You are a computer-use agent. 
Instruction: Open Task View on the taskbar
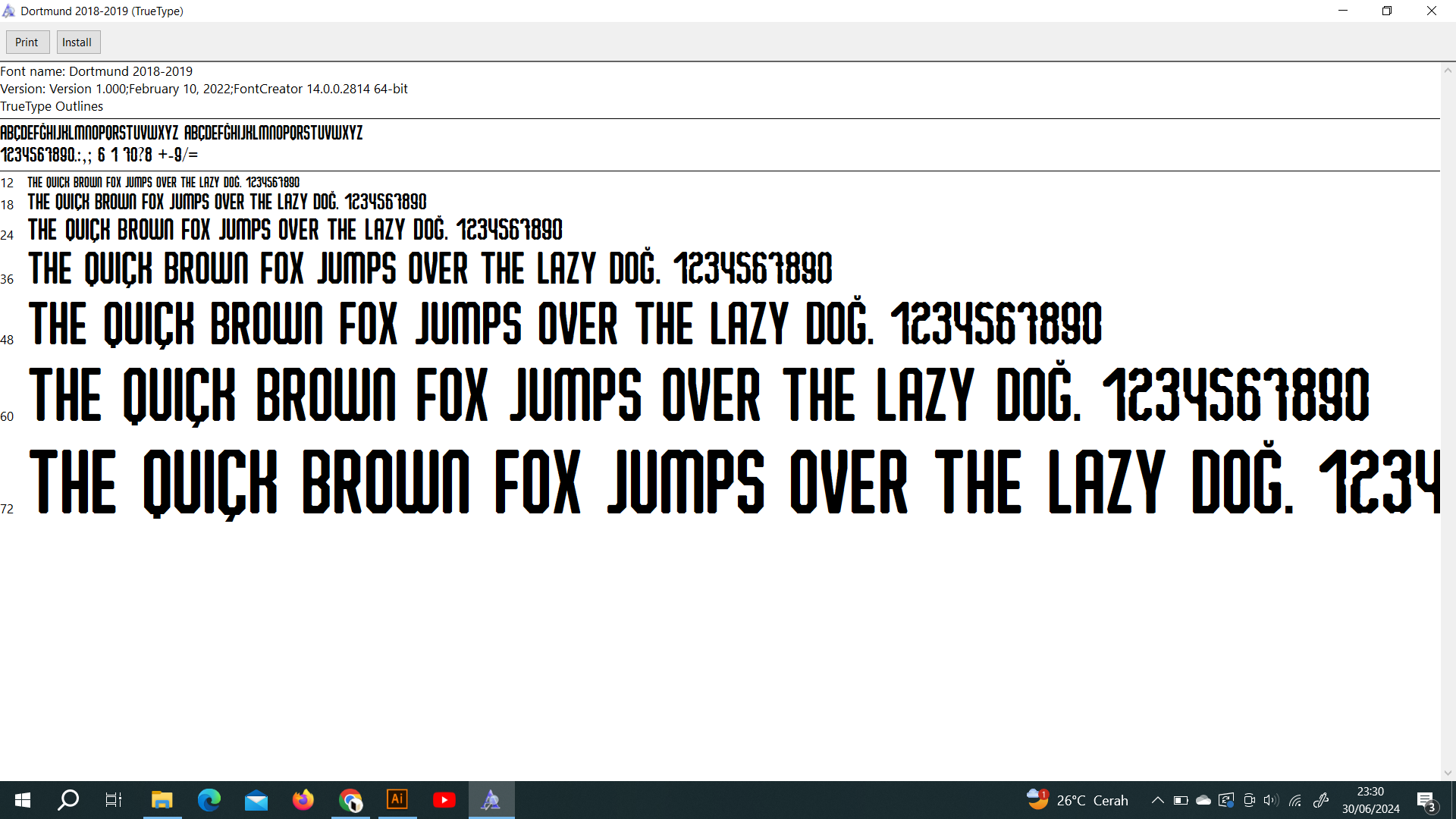click(114, 800)
